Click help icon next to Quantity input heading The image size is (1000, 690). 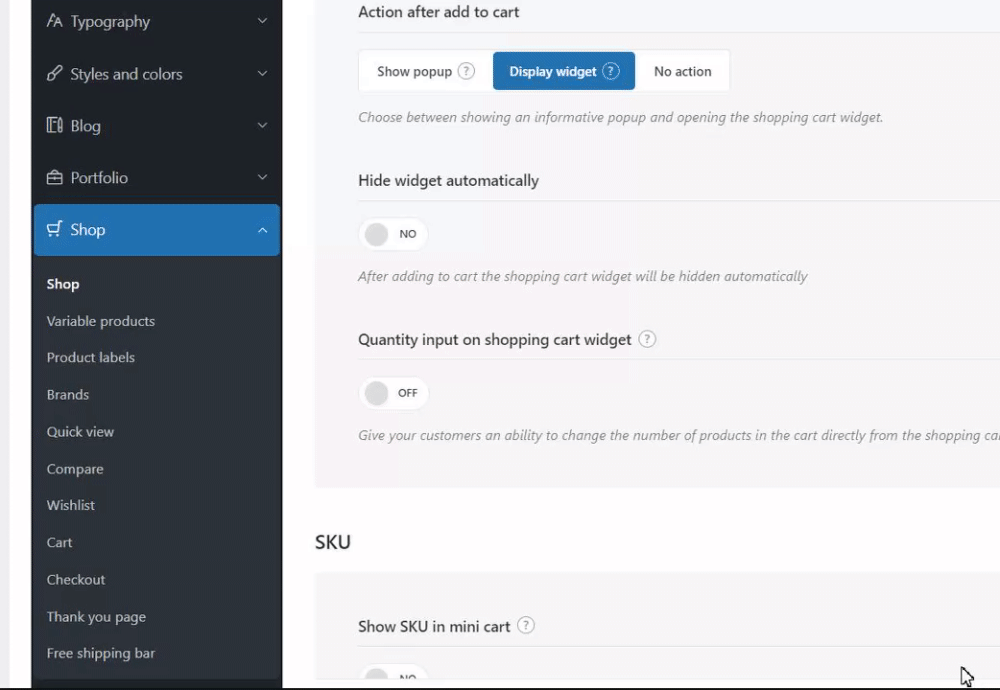(647, 339)
